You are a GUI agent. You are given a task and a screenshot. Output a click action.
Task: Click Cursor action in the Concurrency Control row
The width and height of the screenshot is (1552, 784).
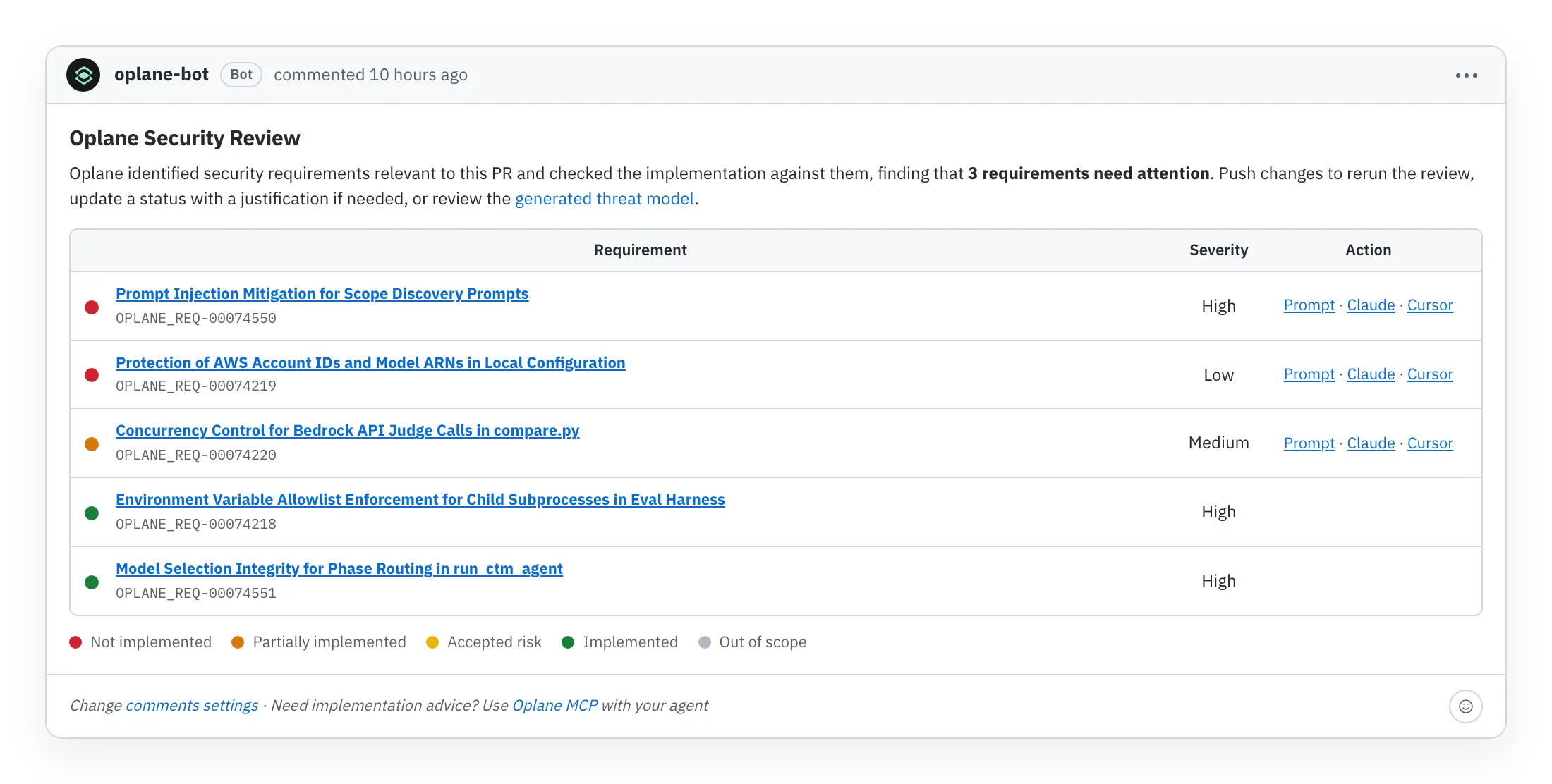[1430, 443]
